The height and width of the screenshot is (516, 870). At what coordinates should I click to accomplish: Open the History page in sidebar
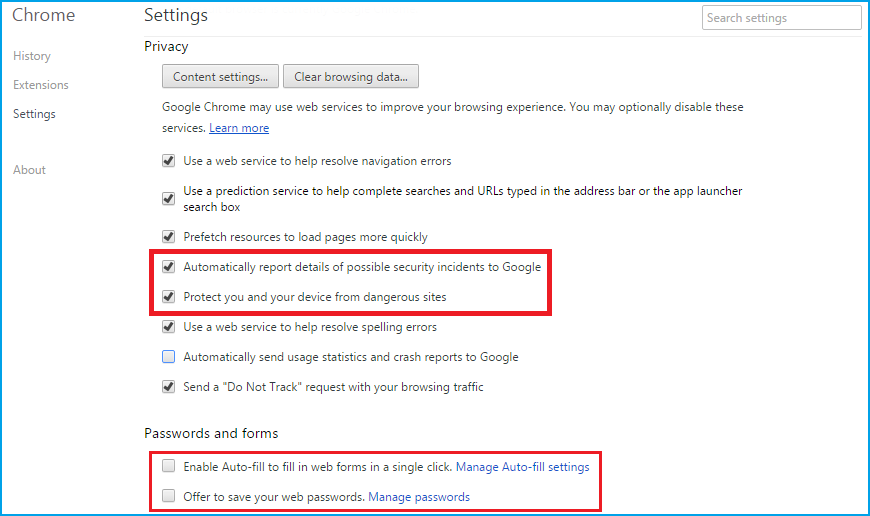(32, 56)
